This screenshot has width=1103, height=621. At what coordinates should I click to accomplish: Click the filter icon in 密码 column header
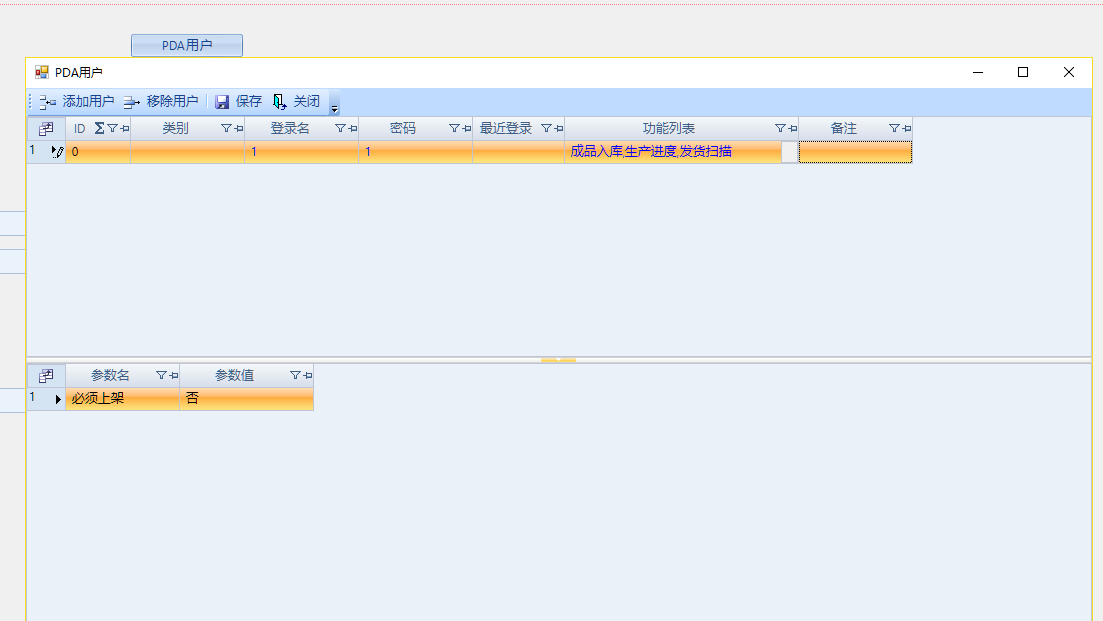pyautogui.click(x=454, y=129)
